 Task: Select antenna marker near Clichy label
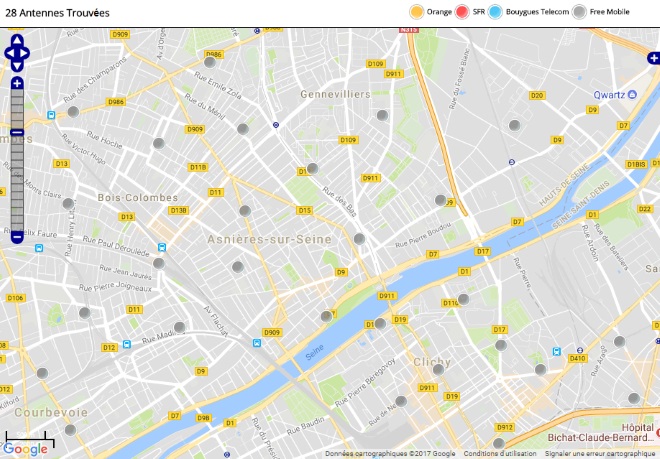coord(438,370)
